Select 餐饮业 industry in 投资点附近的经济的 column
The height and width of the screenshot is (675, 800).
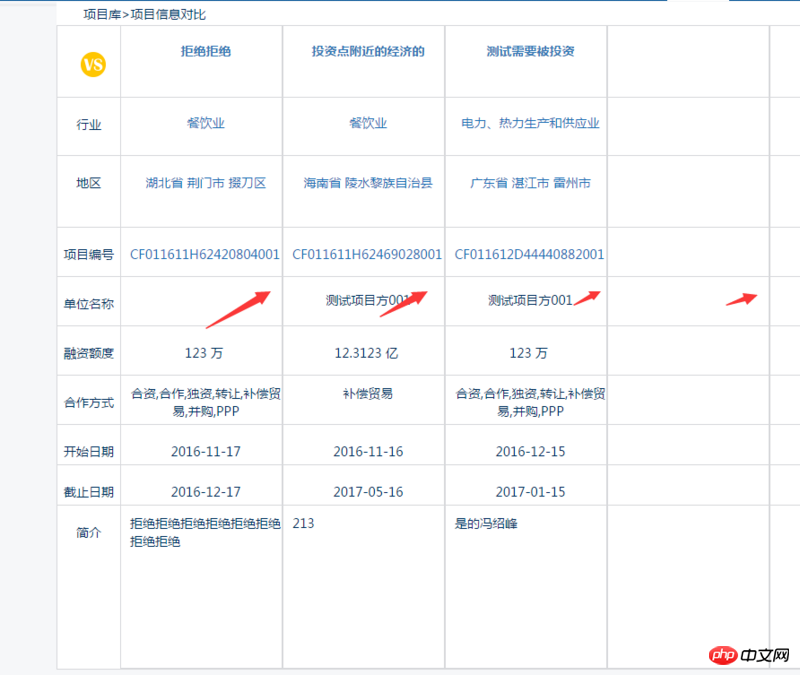coord(368,123)
